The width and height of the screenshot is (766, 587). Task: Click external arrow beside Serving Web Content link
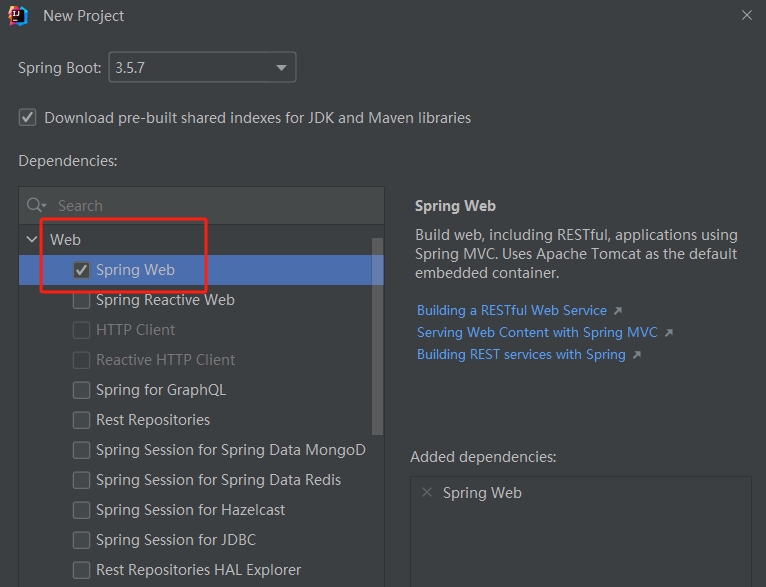point(669,333)
